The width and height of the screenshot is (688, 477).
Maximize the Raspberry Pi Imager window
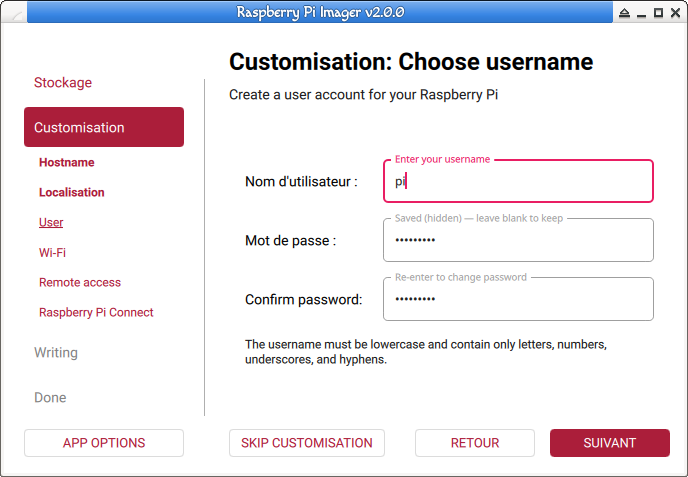[x=658, y=13]
